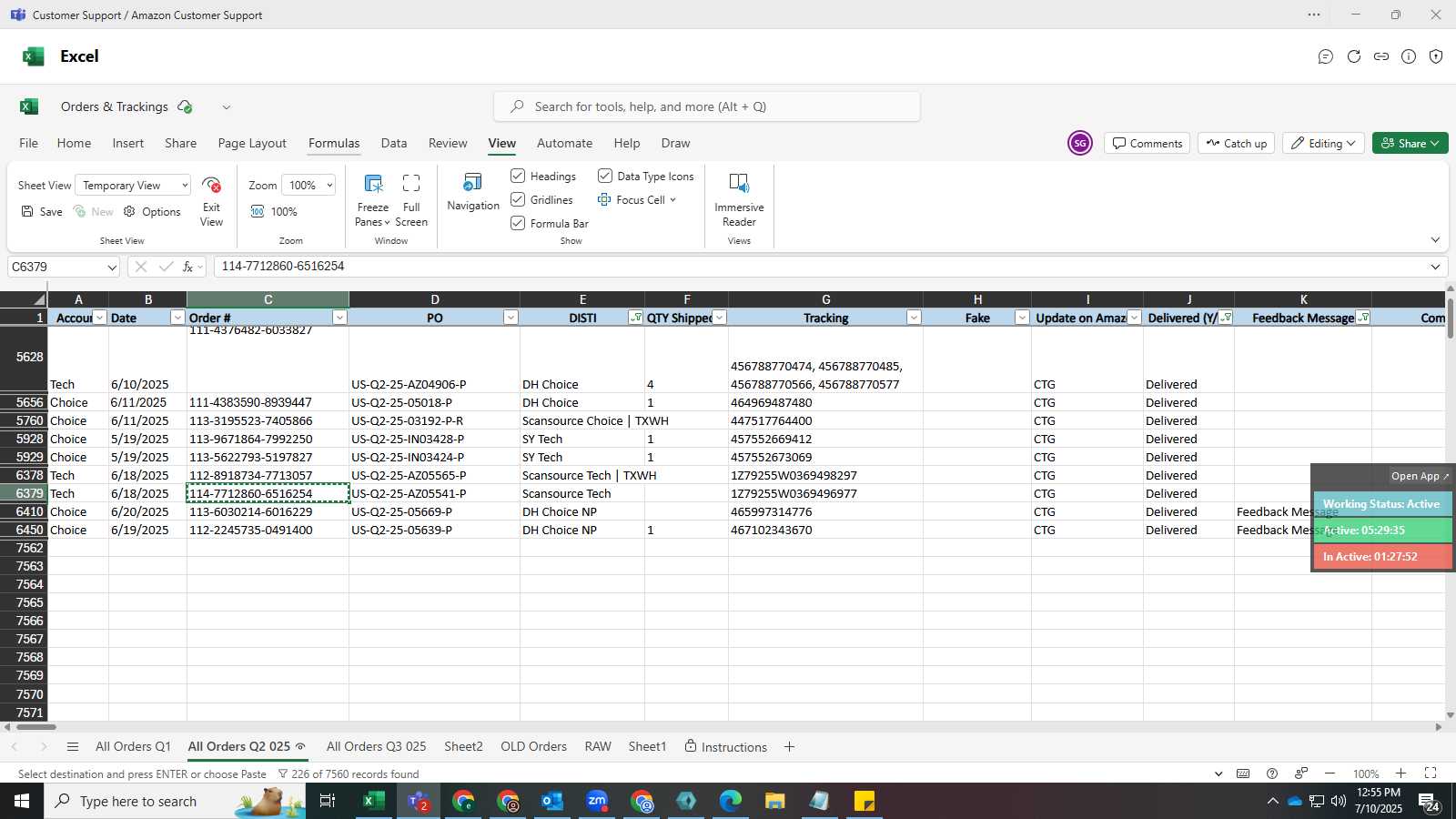
Task: Add a new sheet with plus icon
Action: pyautogui.click(x=789, y=747)
